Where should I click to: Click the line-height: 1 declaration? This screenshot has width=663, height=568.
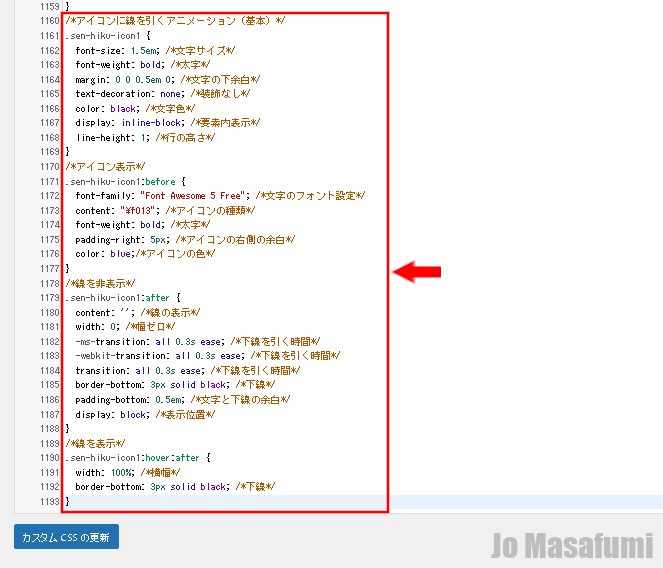[x=112, y=138]
